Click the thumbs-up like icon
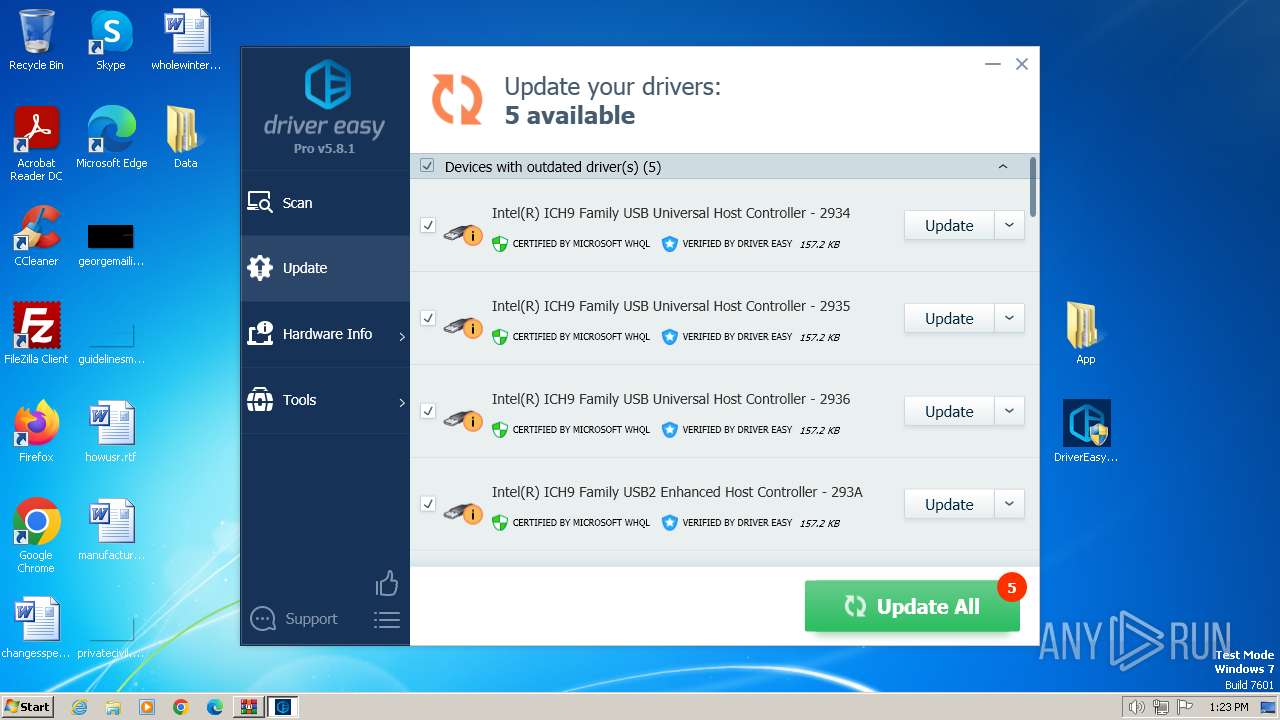 (387, 583)
